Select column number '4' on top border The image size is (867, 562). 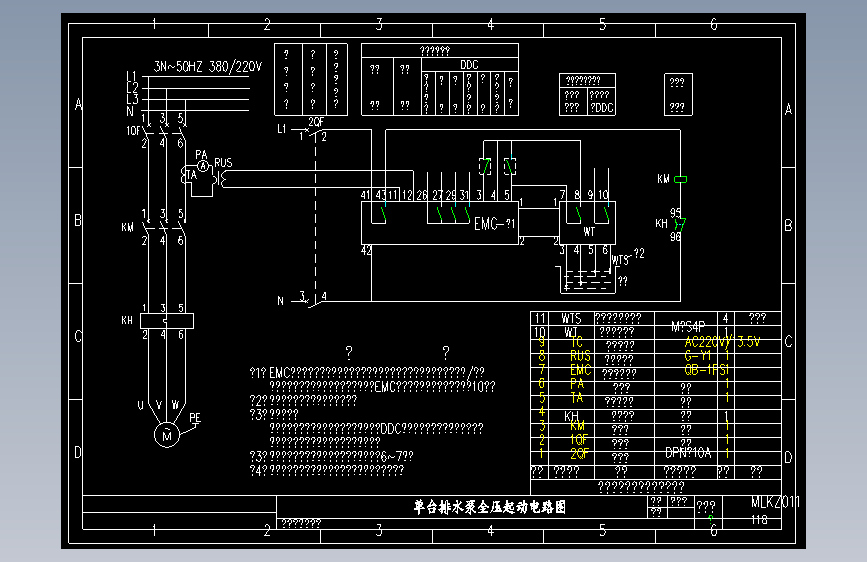coord(490,24)
